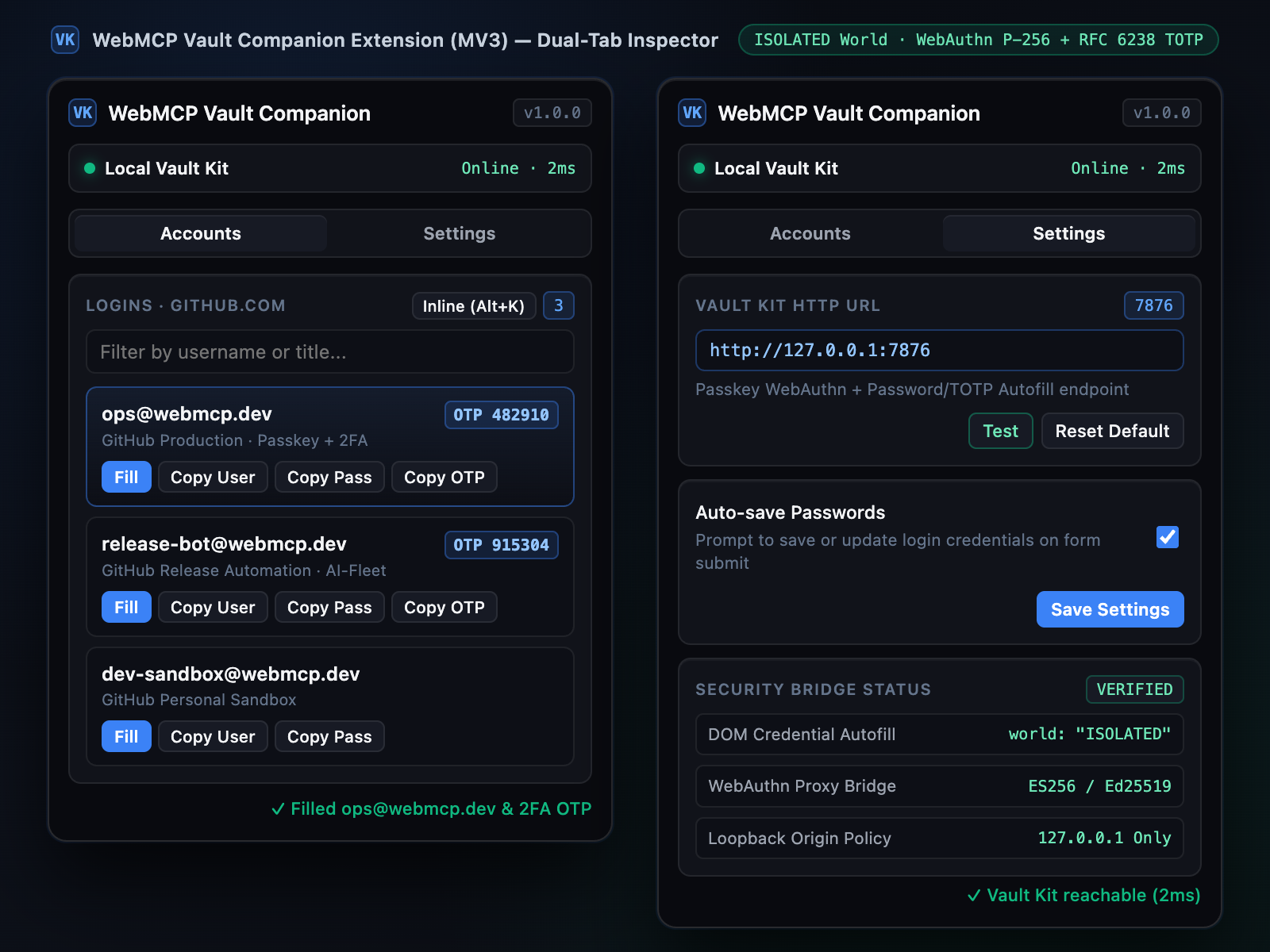
Task: Copy Pass for release-bot@webmcp.dev
Action: point(329,607)
